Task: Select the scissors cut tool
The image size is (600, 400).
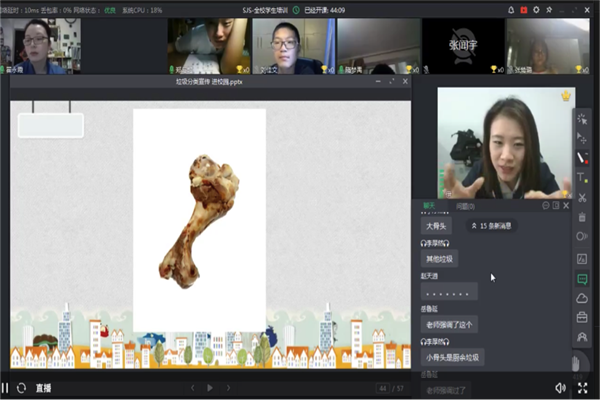Action: pyautogui.click(x=582, y=198)
